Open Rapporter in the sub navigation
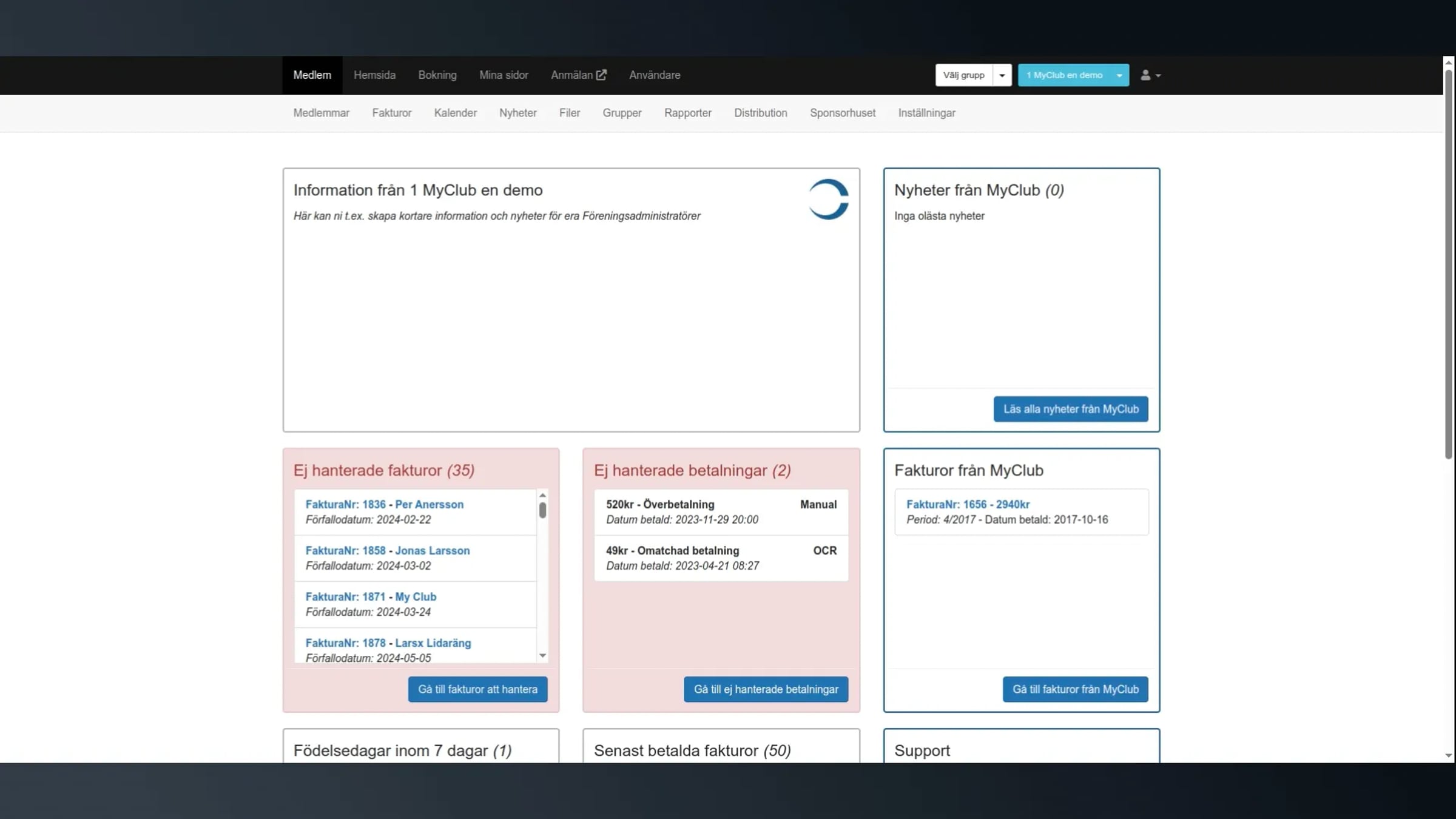The image size is (1456, 819). 688,113
